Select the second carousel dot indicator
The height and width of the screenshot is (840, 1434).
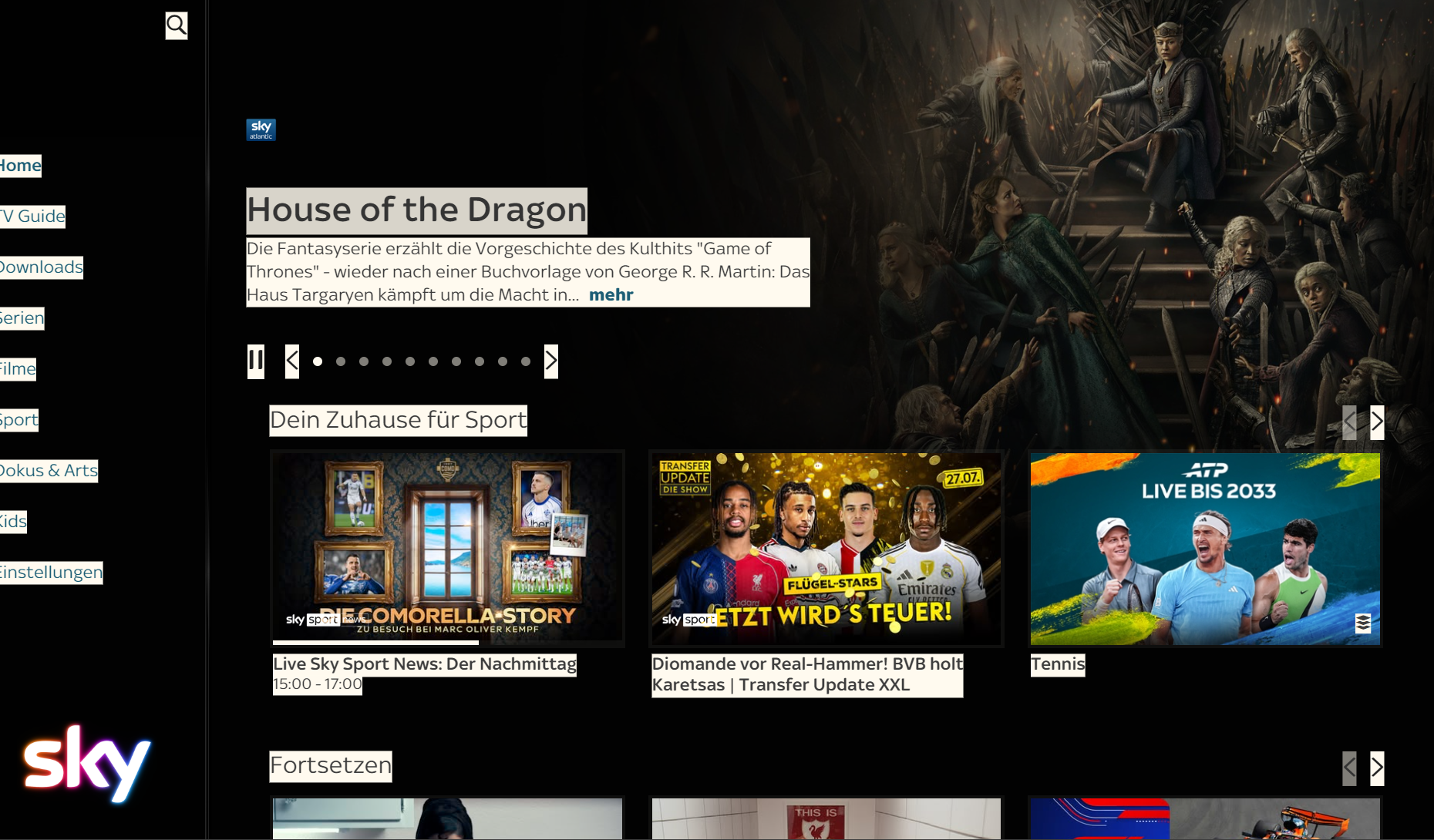(x=341, y=361)
